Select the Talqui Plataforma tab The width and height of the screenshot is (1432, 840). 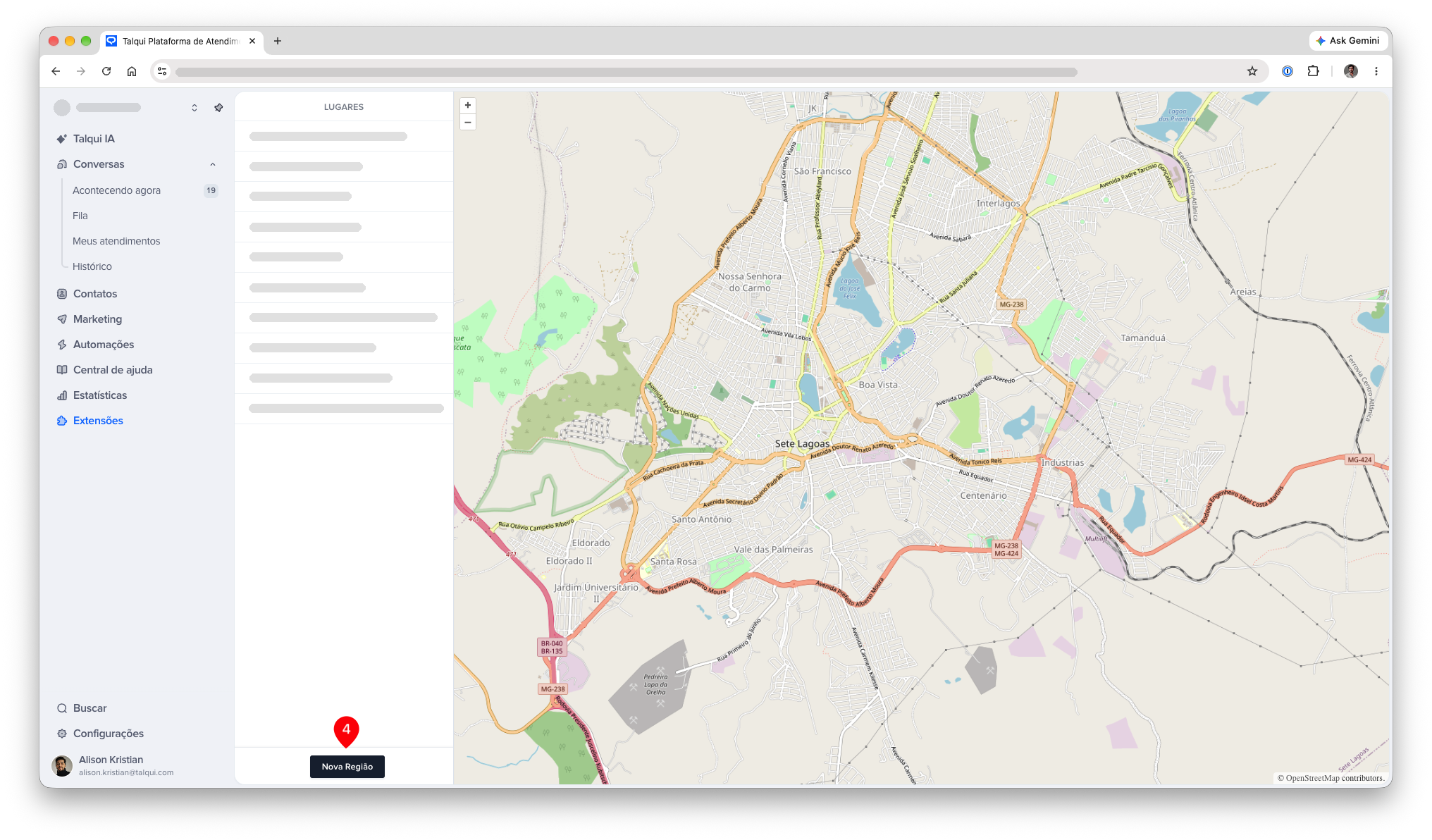pos(180,41)
